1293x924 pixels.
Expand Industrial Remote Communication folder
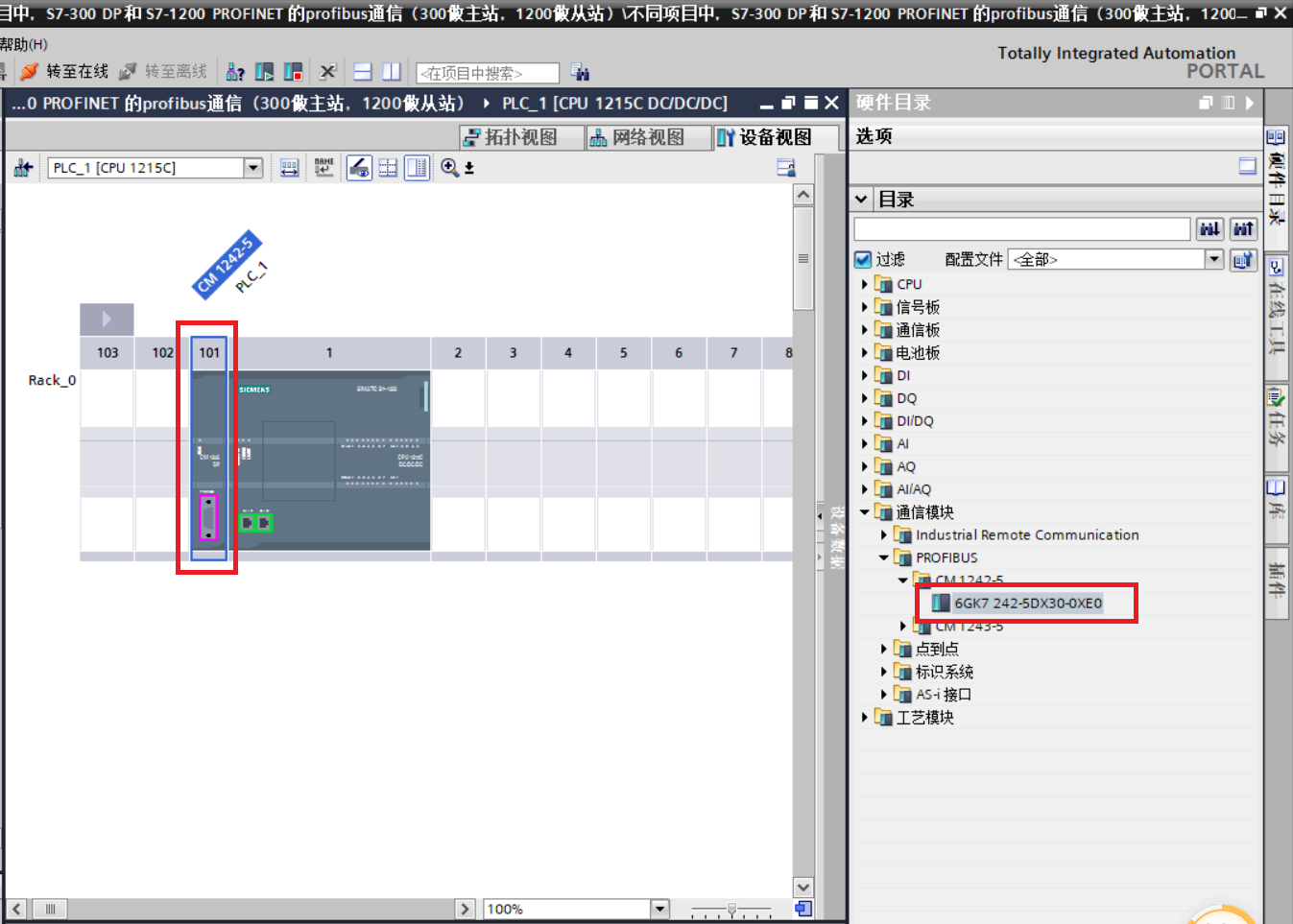[x=884, y=534]
